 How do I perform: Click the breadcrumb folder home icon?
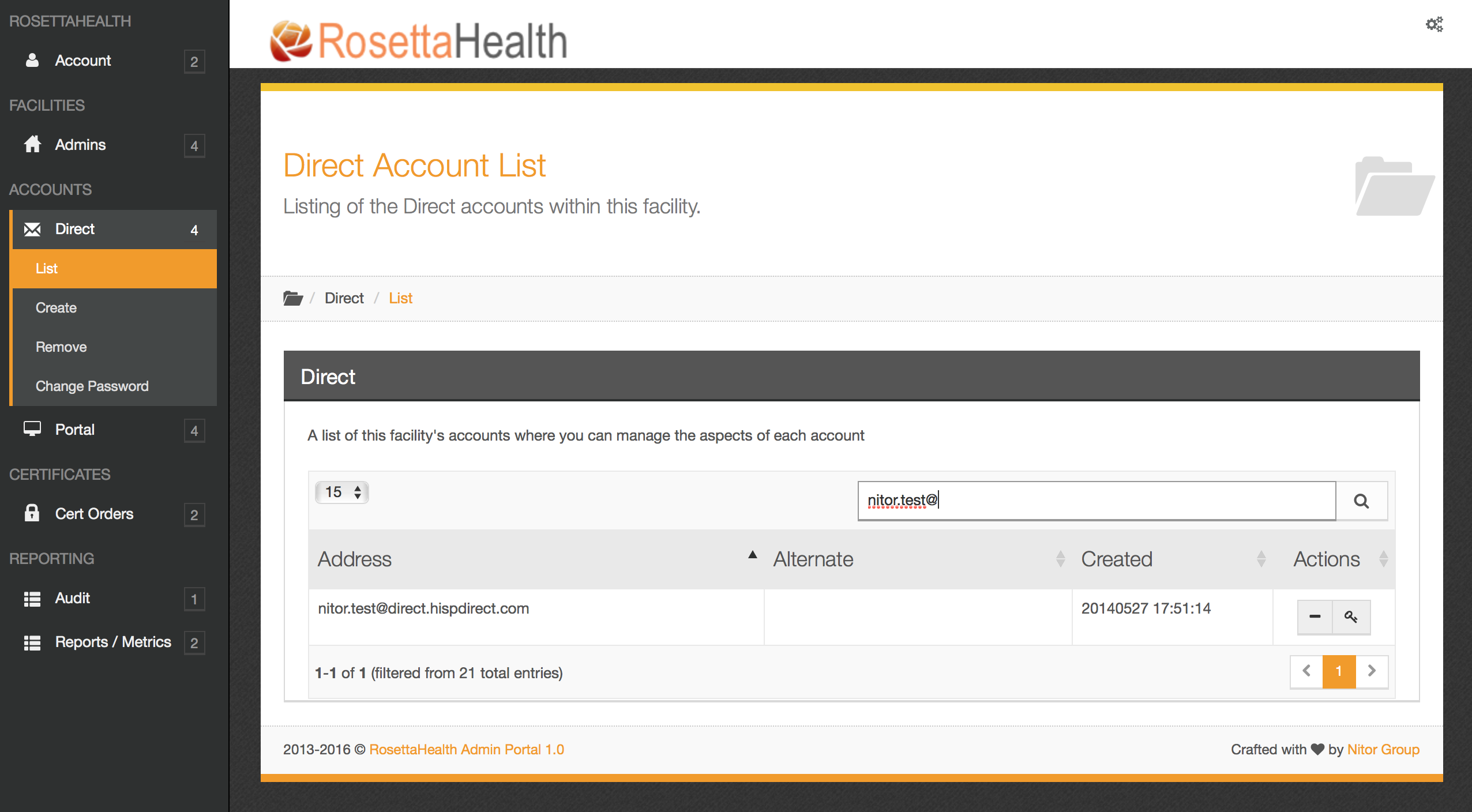tap(293, 298)
